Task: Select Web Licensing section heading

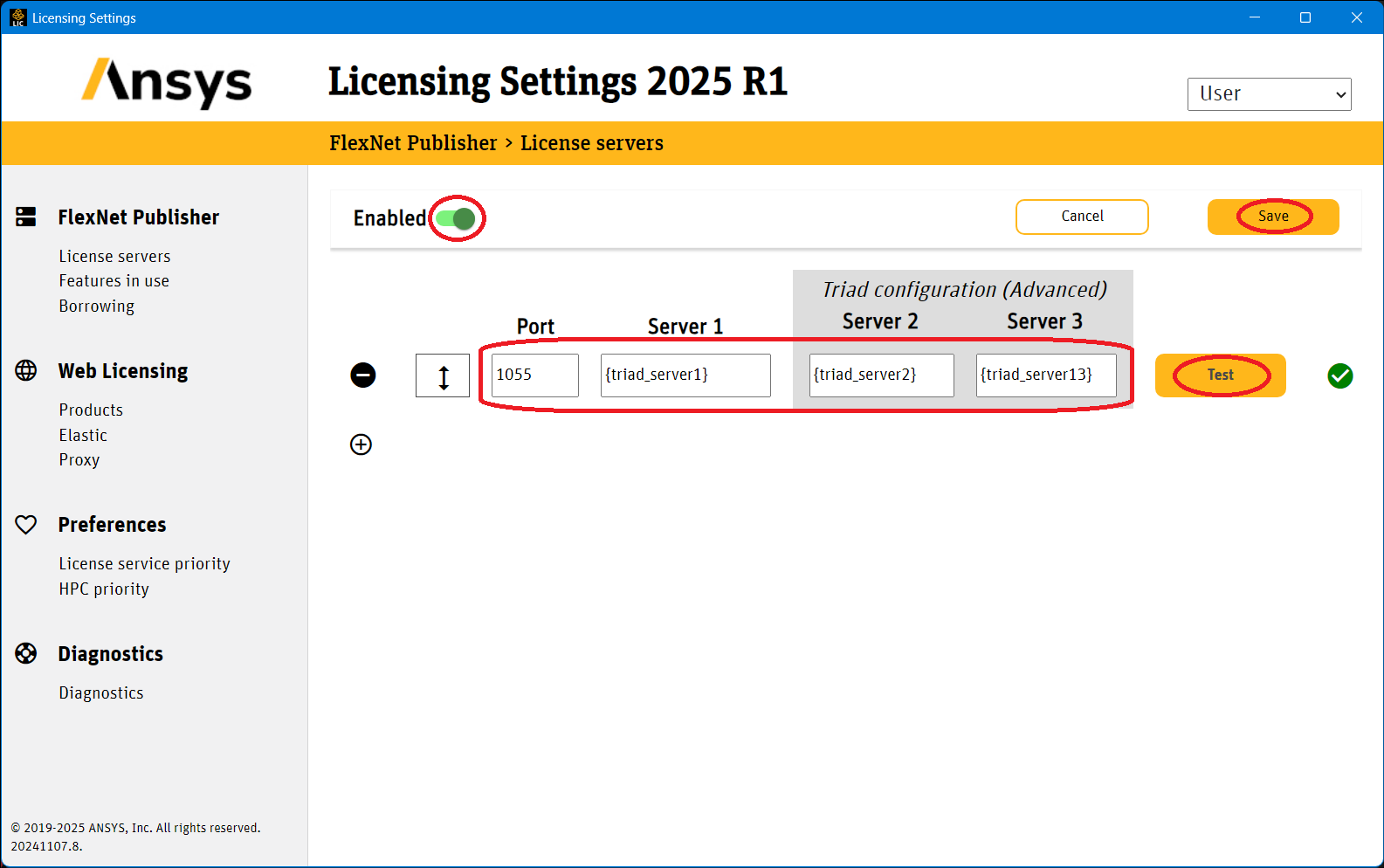Action: click(123, 371)
